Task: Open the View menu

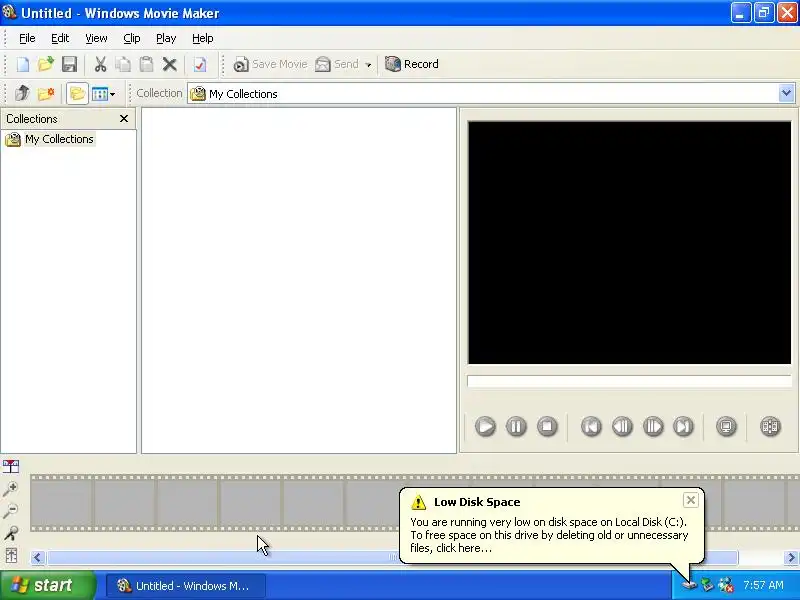Action: [x=96, y=38]
